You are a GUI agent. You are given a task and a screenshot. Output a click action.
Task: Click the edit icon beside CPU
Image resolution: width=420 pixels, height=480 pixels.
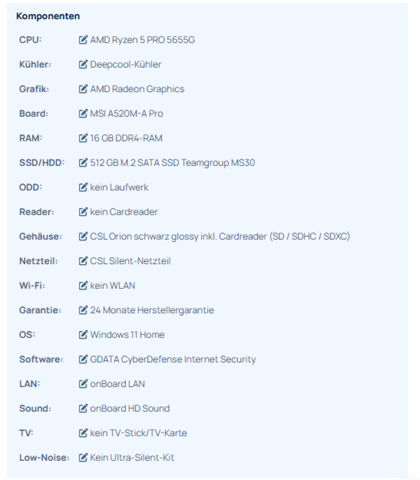(83, 40)
